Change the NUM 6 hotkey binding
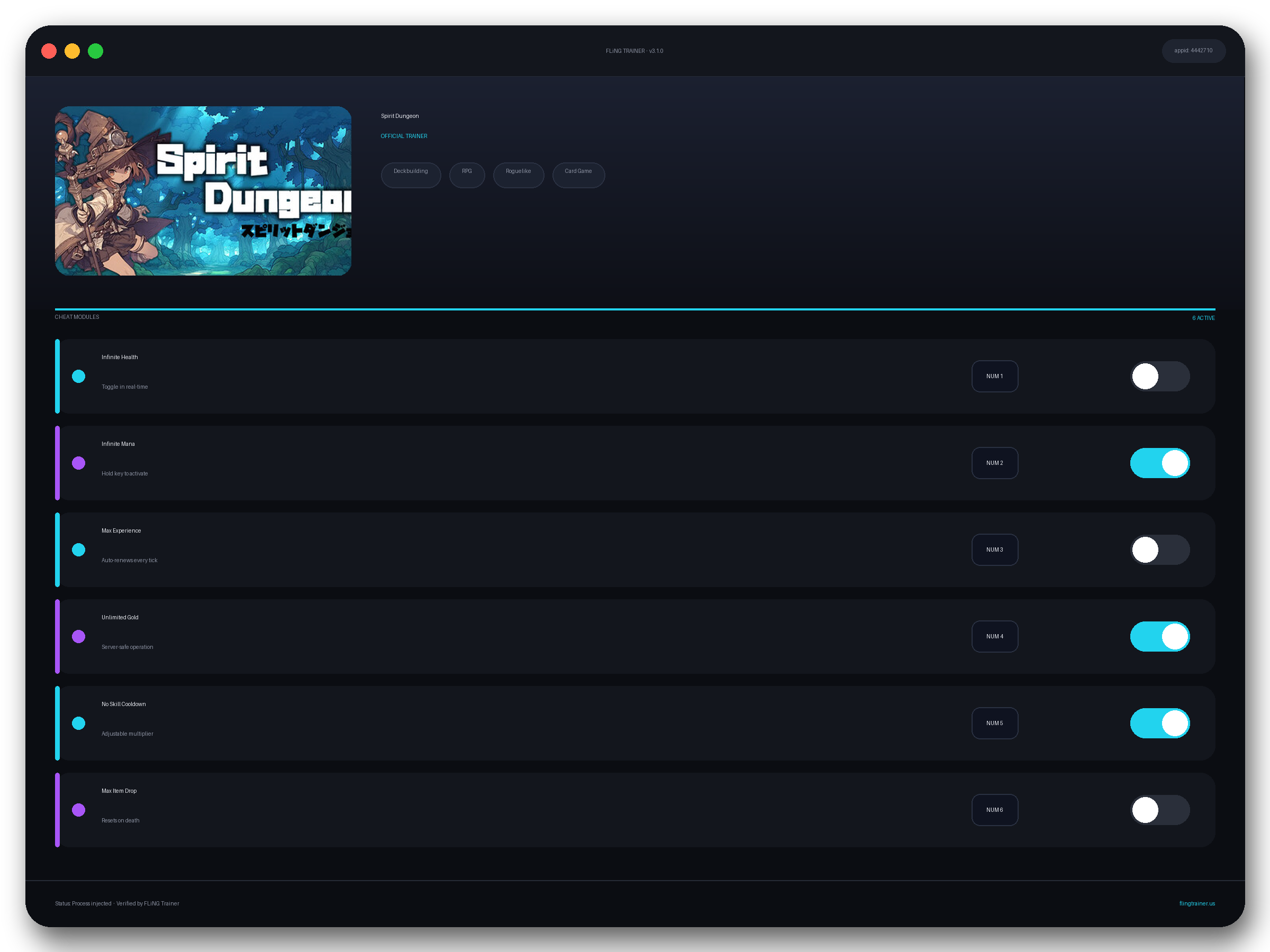Screen dimensions: 1270x952 point(994,810)
